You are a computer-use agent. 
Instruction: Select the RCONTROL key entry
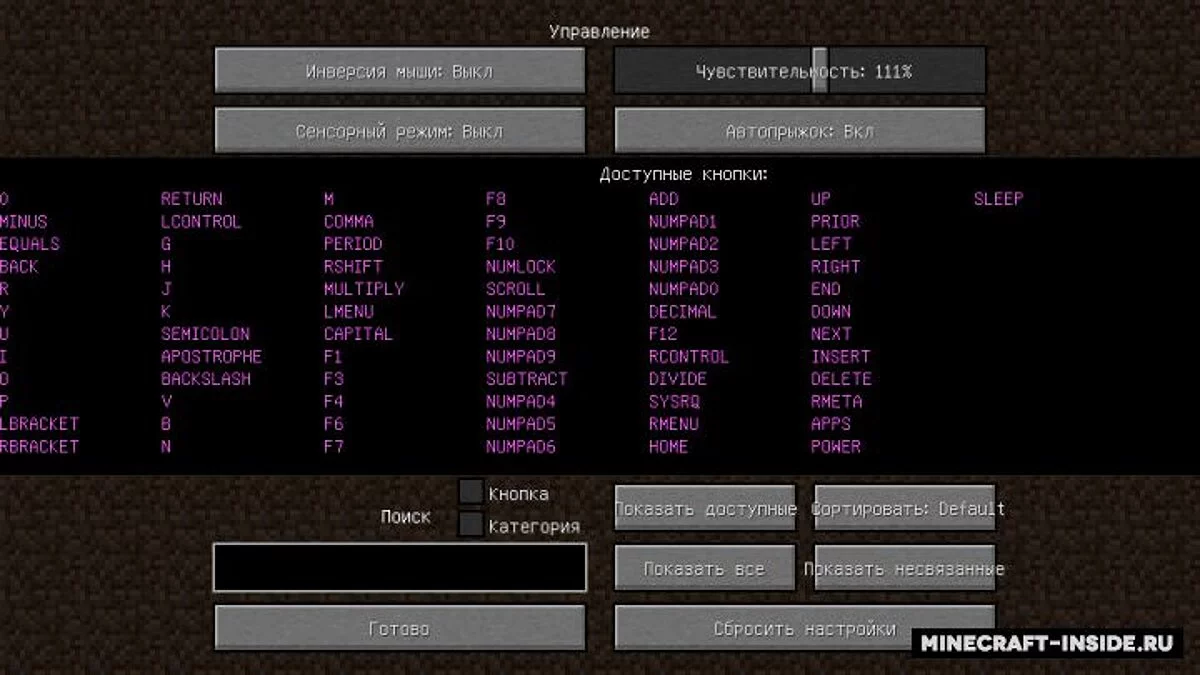689,357
